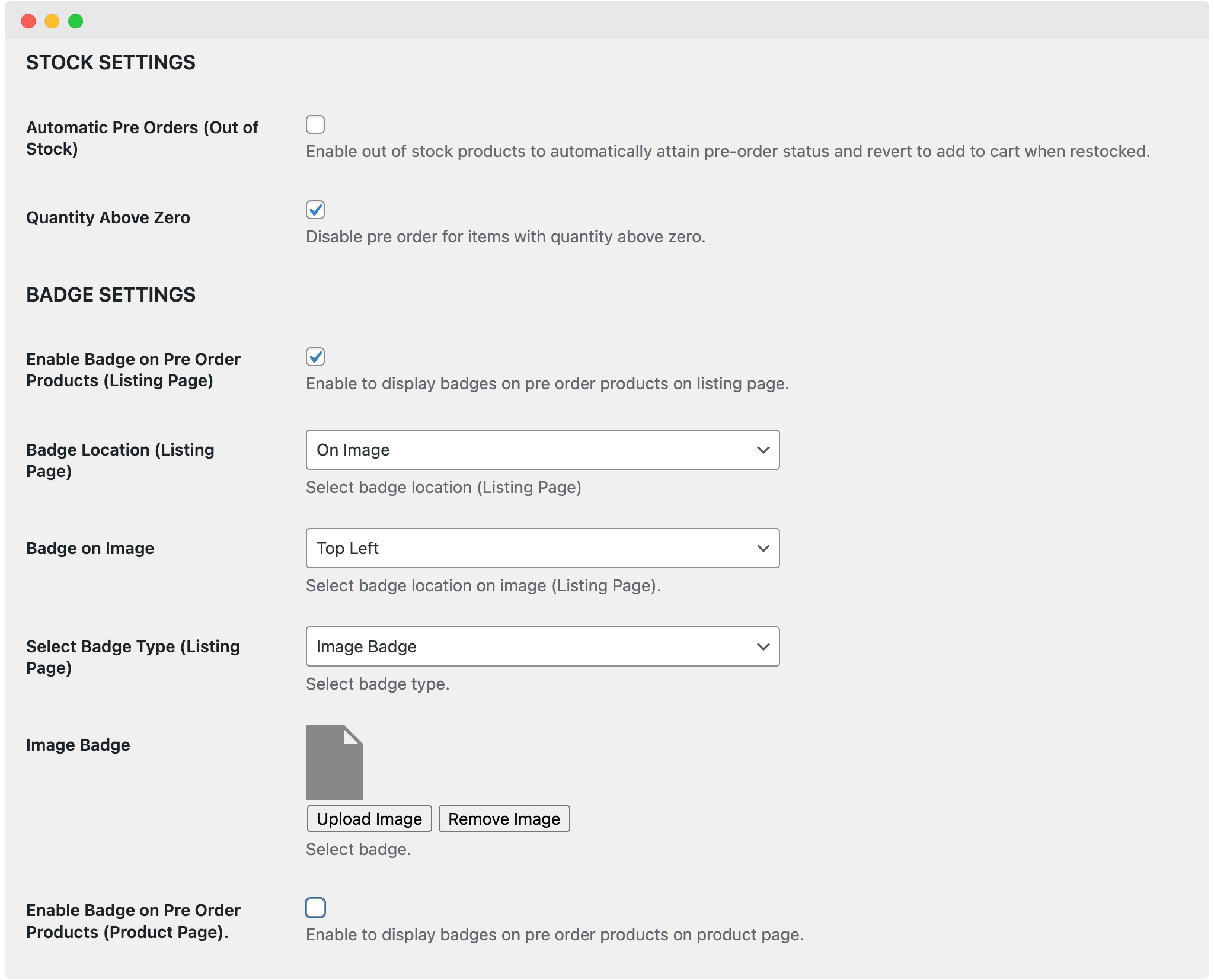The image size is (1214, 980).
Task: Expand the chevron beside Top Left
Action: [763, 548]
